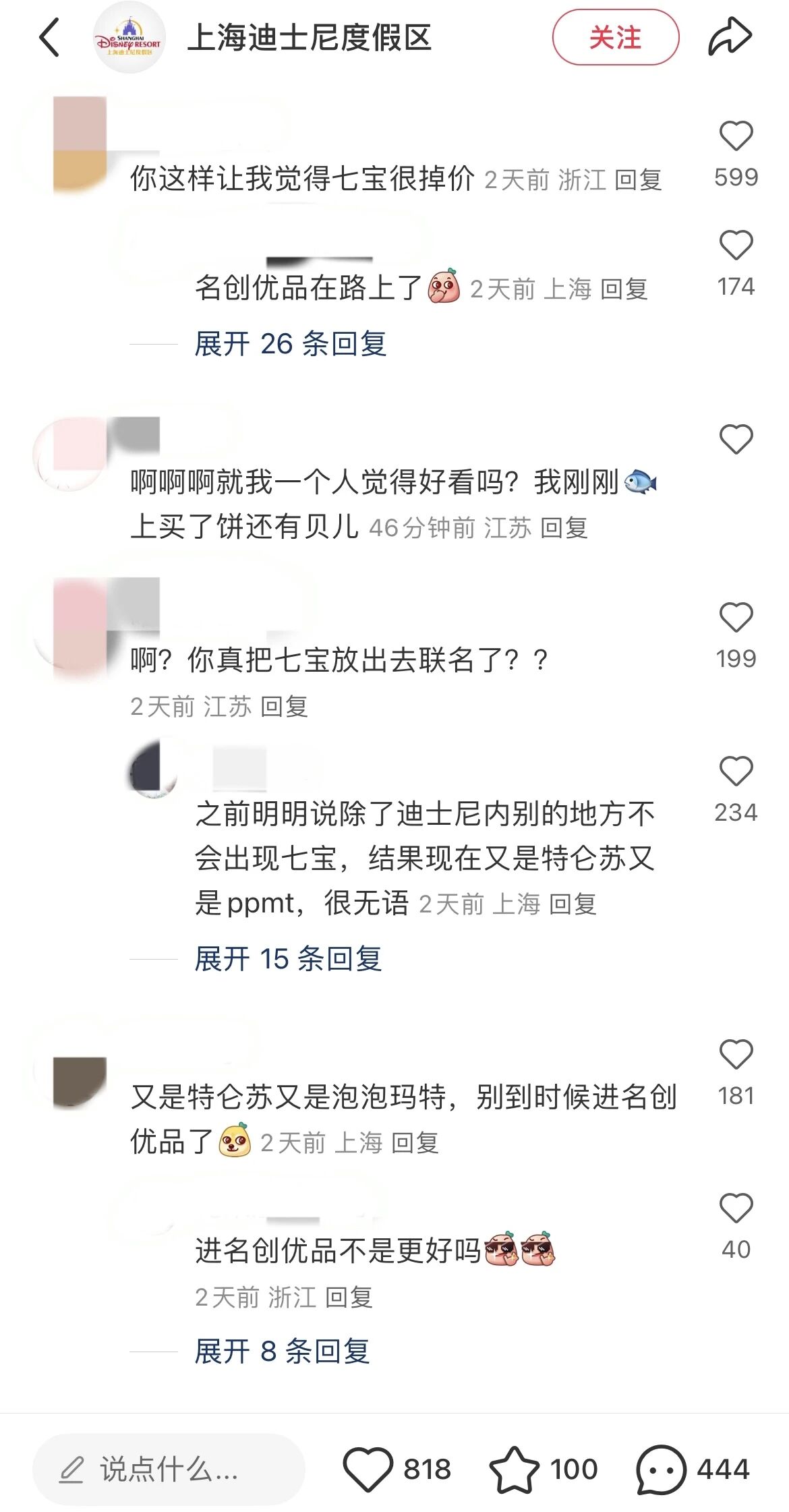Like the unliked 46分钟前 comment
The image size is (789, 1512).
pos(736,439)
